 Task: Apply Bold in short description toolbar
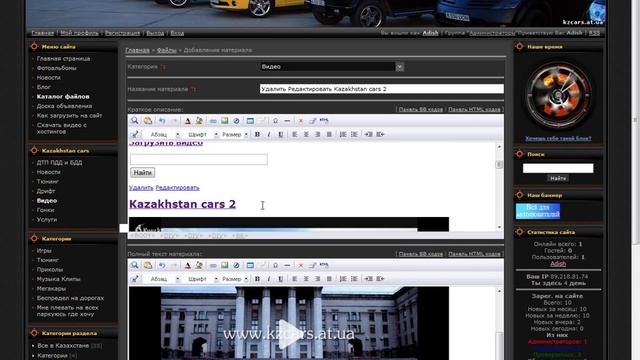pos(257,134)
